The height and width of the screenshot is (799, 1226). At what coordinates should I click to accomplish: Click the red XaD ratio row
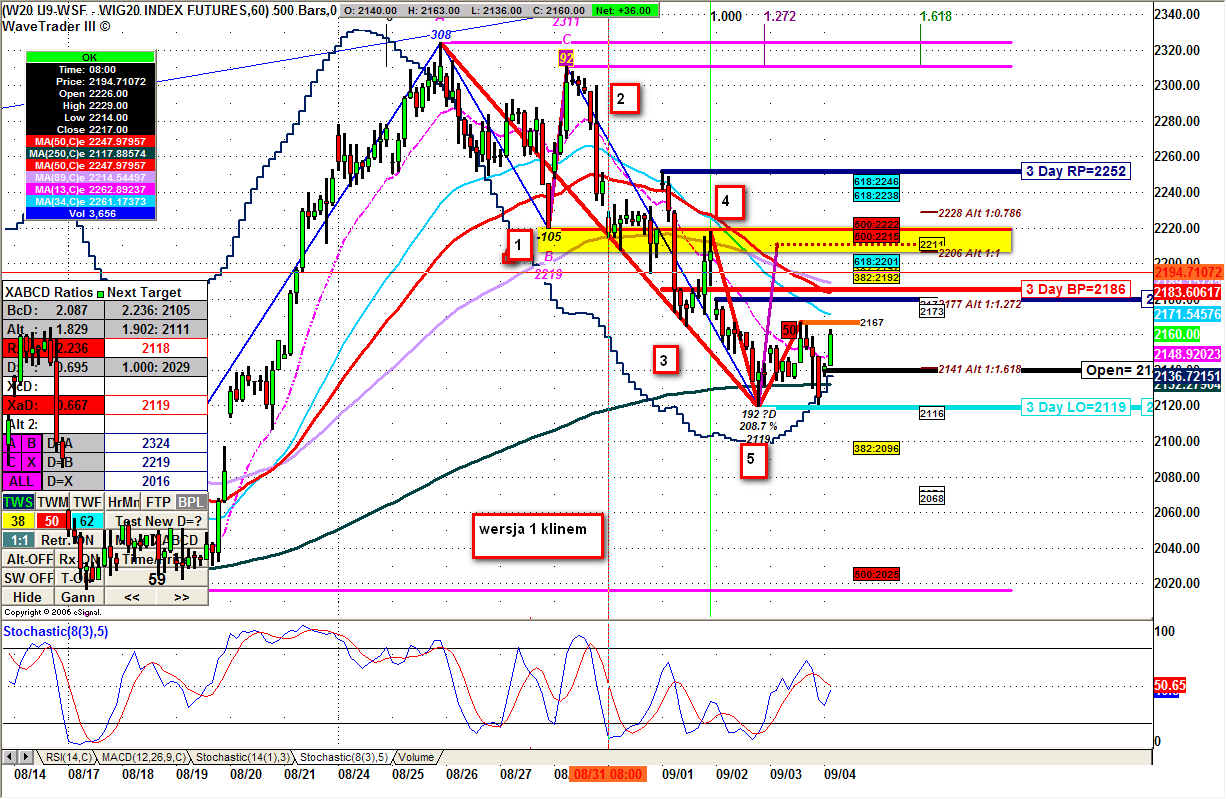pos(53,405)
